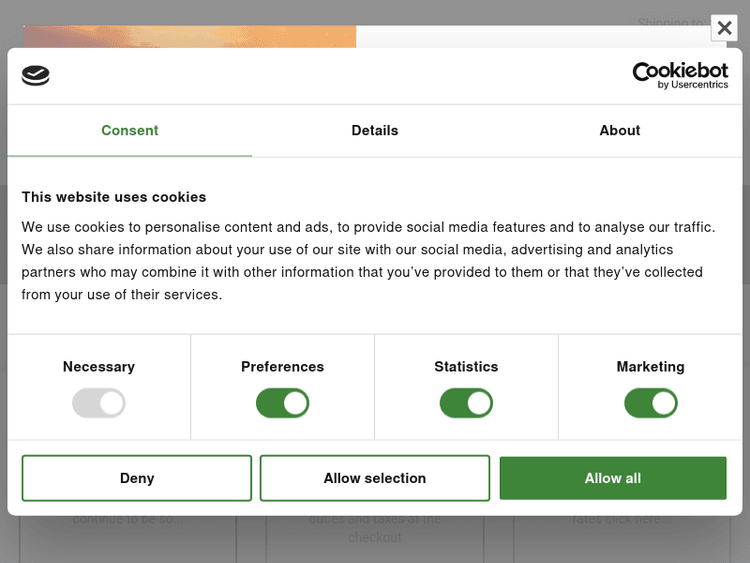Click the cookie usage description paragraph
The width and height of the screenshot is (750, 563).
(x=368, y=261)
